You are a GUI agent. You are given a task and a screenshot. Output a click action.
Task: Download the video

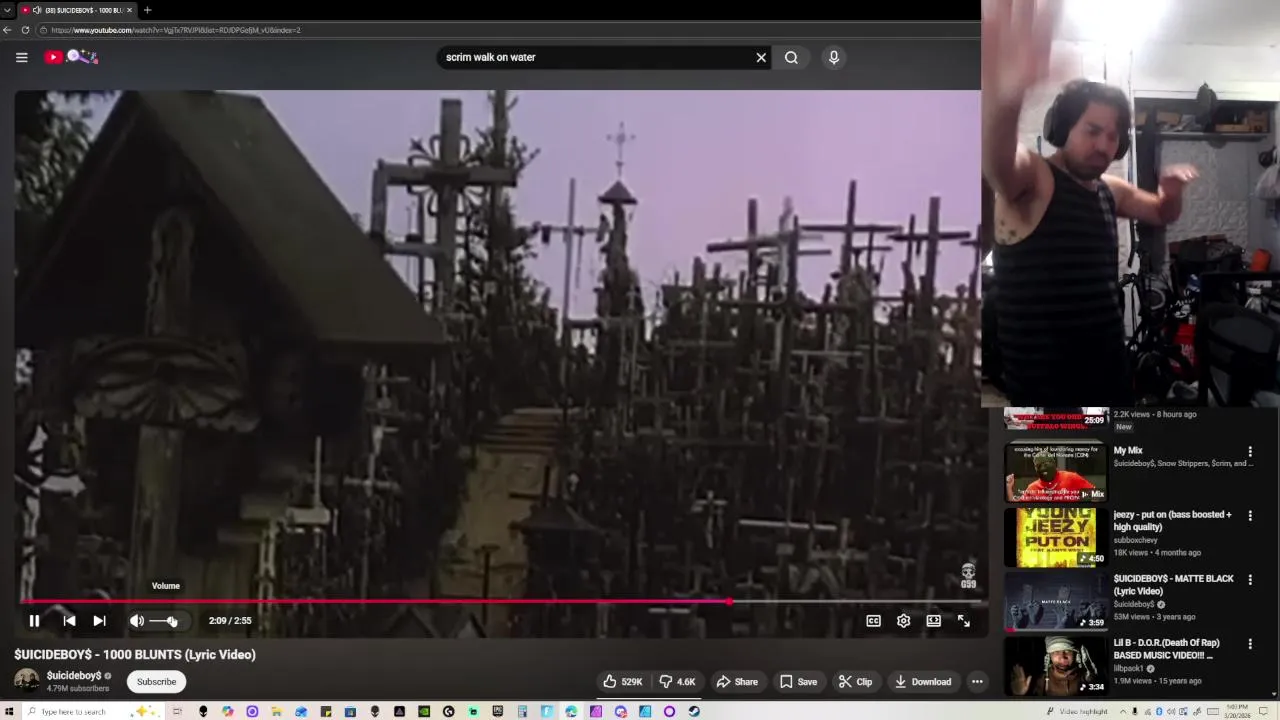(922, 682)
